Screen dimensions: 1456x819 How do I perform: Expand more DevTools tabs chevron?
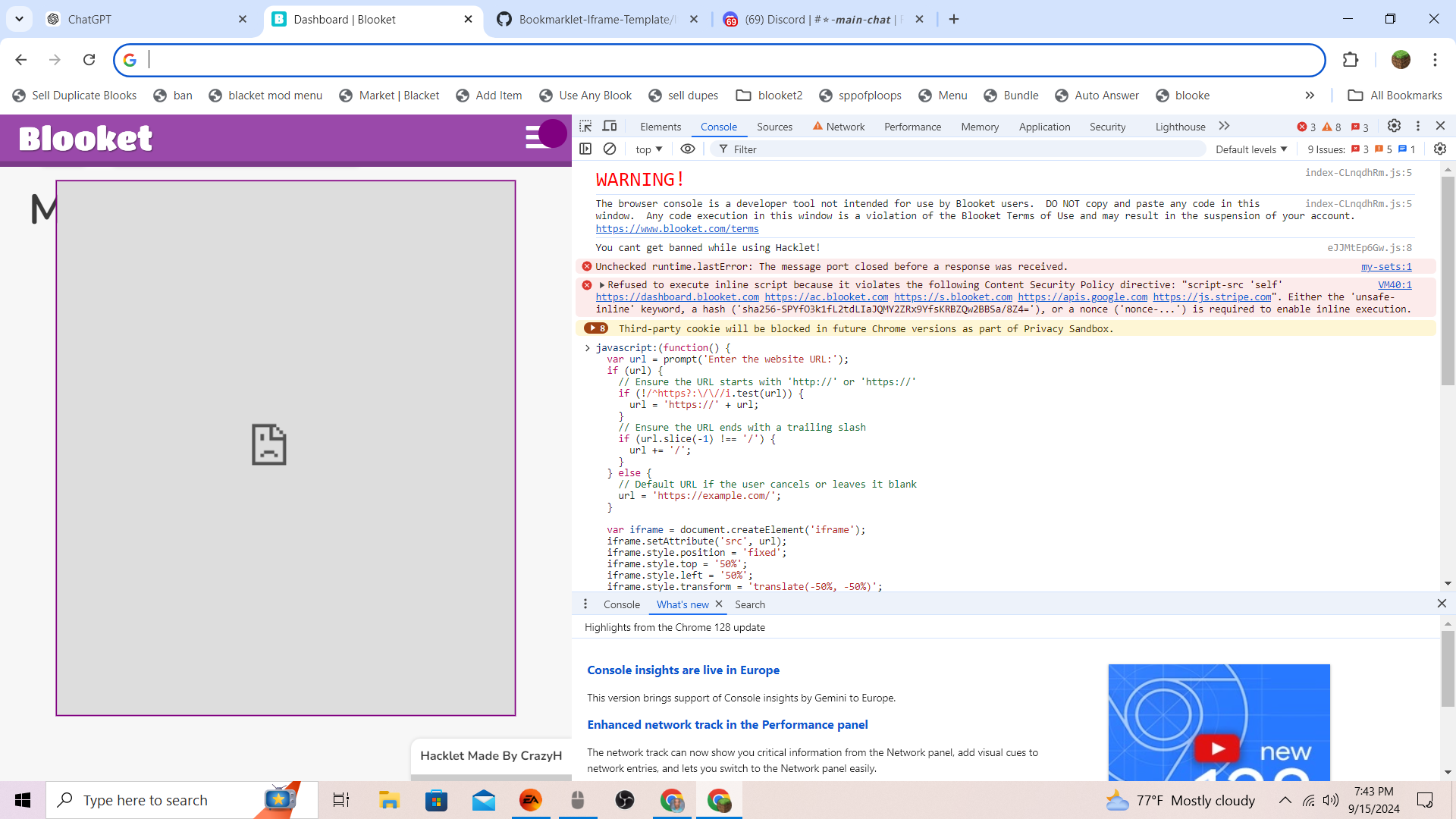tap(1224, 126)
